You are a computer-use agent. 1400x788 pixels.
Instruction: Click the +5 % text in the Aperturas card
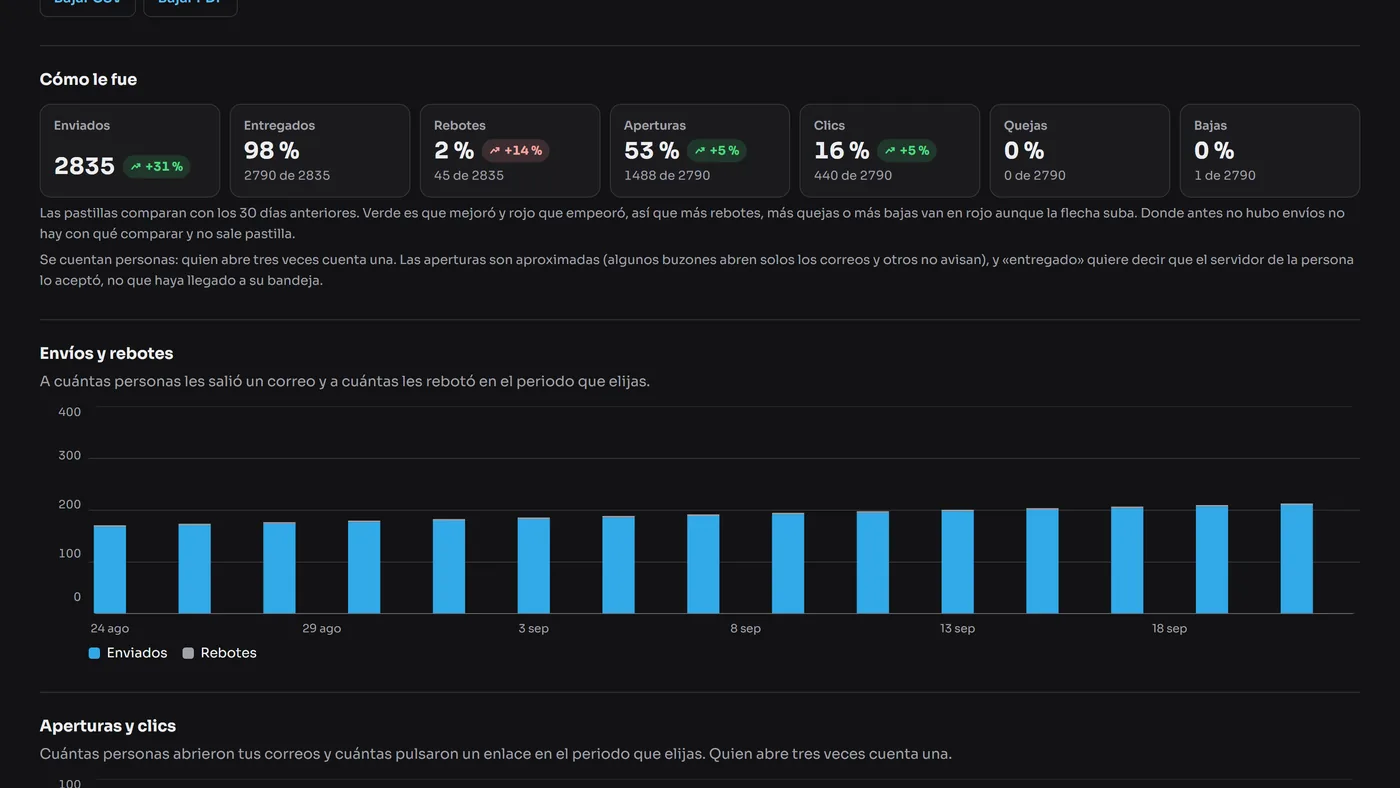724,151
